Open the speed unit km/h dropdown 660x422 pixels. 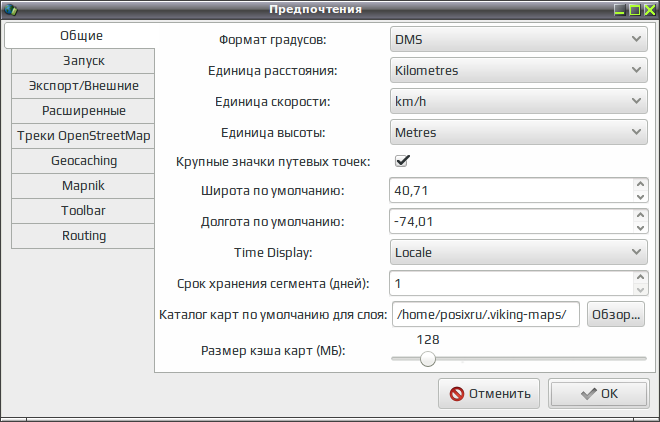(519, 101)
